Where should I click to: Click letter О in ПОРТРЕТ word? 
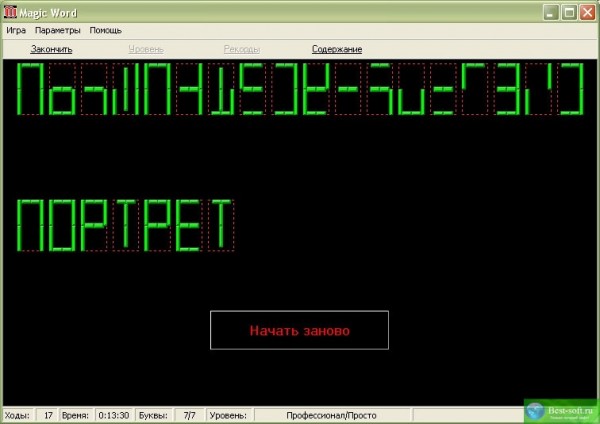click(x=62, y=225)
